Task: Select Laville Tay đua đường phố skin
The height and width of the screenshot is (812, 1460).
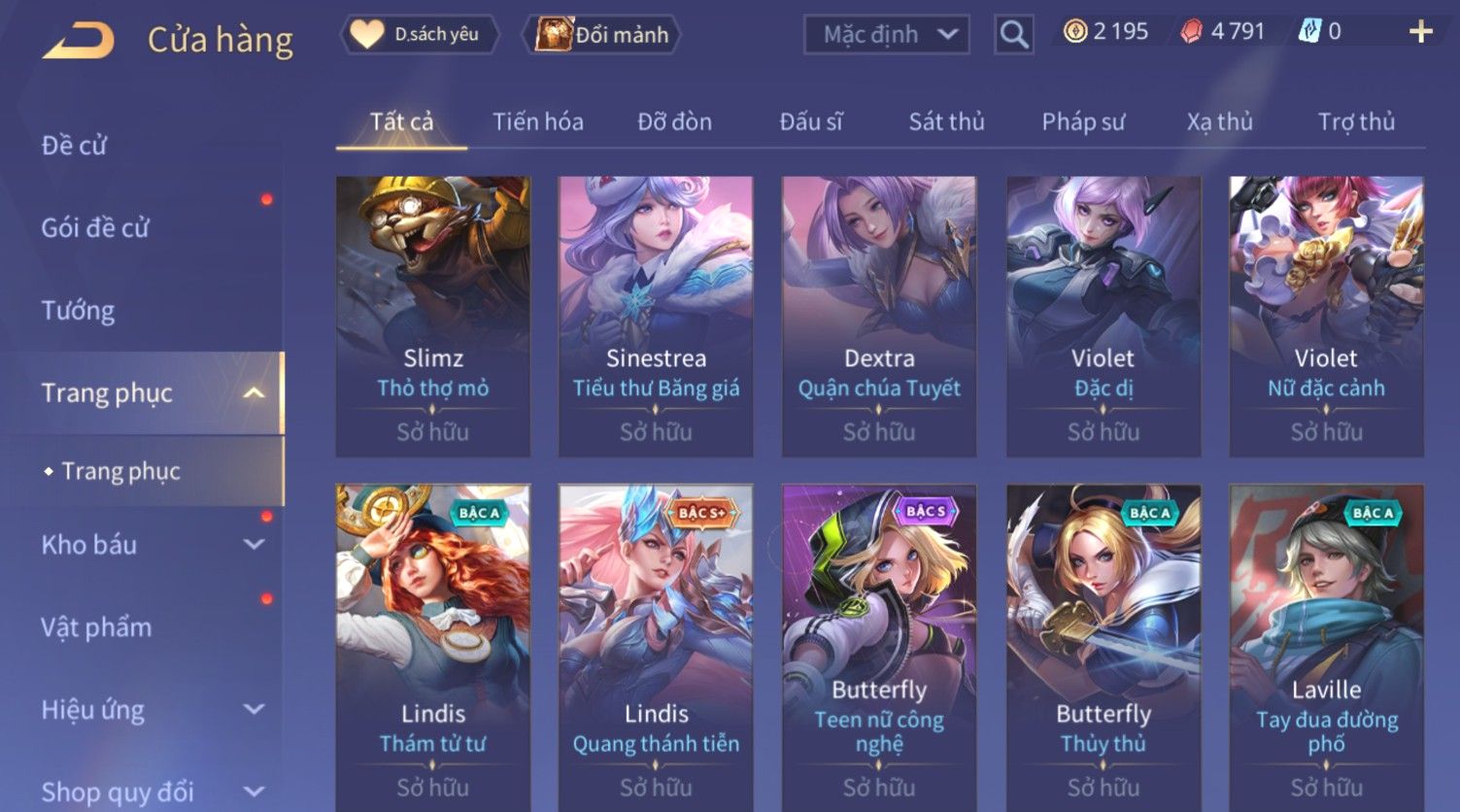Action: click(x=1326, y=646)
